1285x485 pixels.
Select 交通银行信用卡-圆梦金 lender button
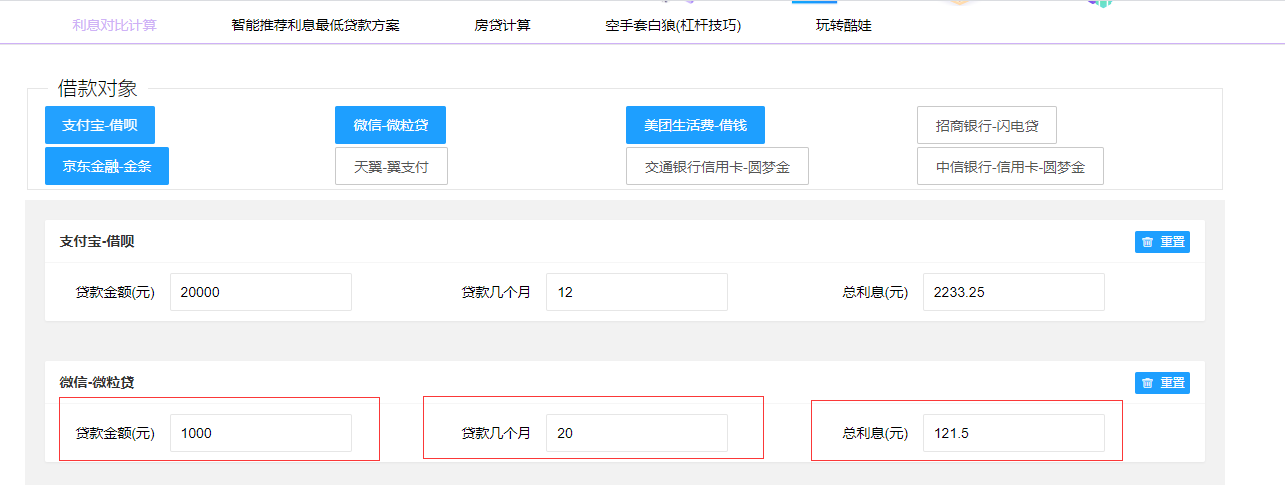pos(717,166)
